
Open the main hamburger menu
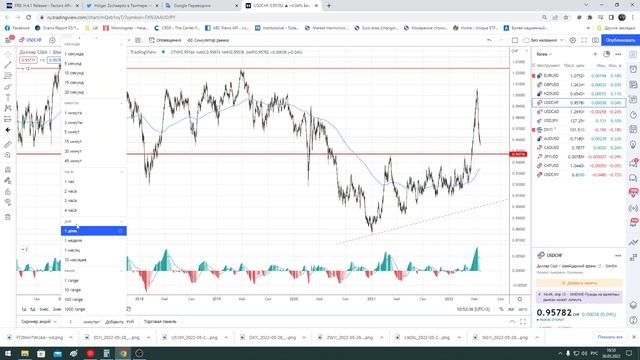pos(8,40)
